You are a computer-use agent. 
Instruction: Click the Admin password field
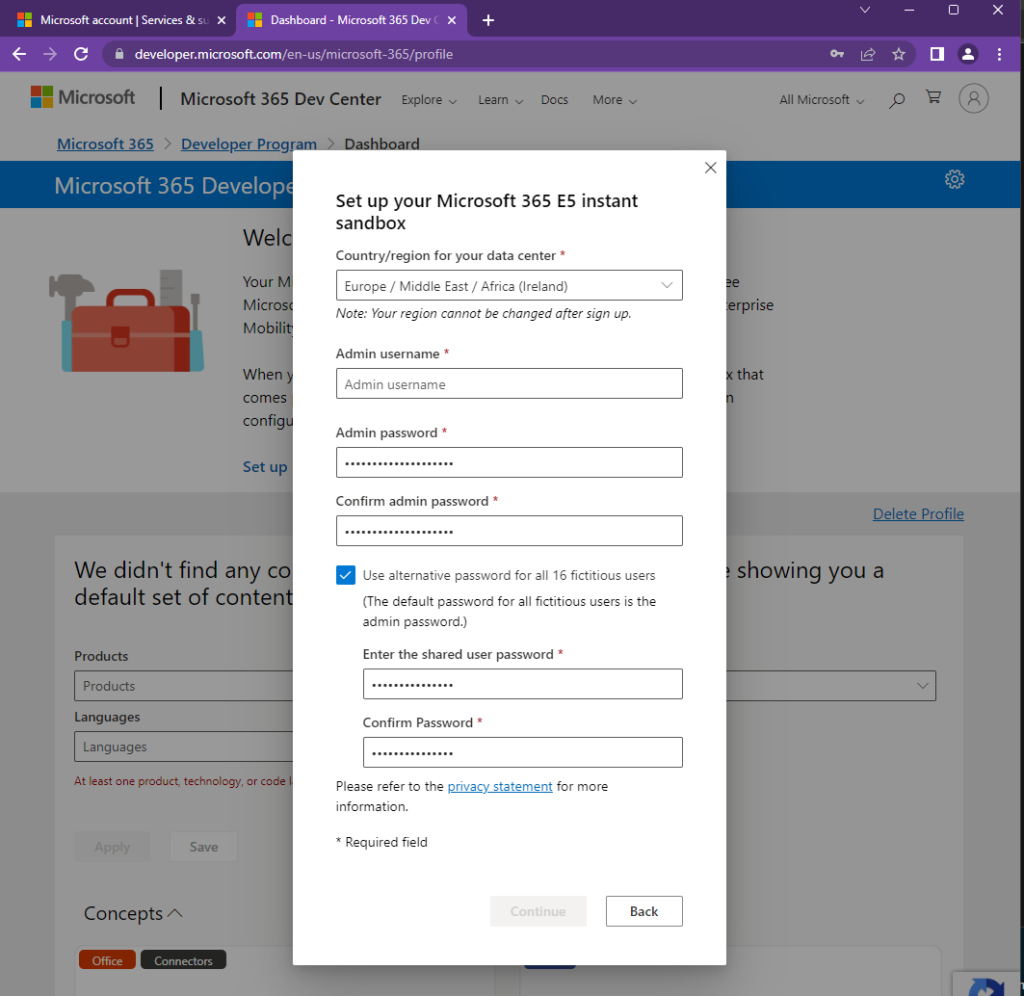pos(509,462)
